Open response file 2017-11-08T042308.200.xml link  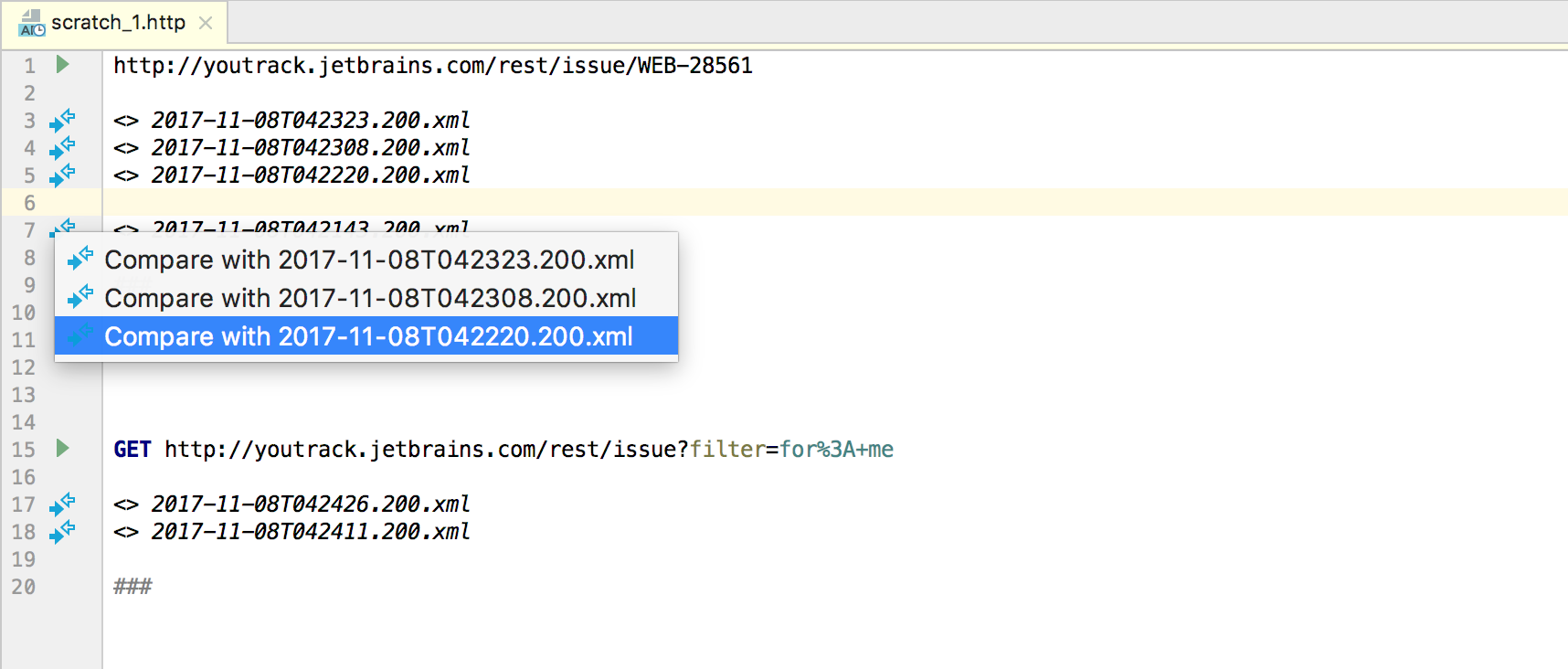(x=311, y=147)
